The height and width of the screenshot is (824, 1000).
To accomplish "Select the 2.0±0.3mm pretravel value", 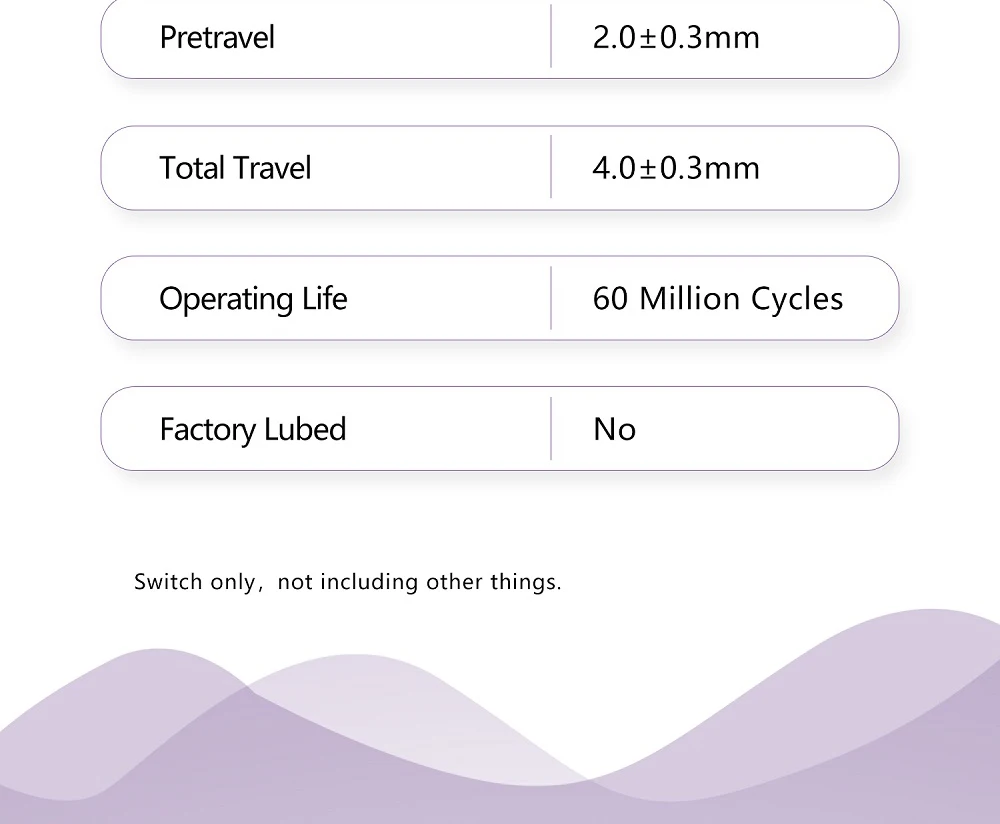I will coord(676,37).
